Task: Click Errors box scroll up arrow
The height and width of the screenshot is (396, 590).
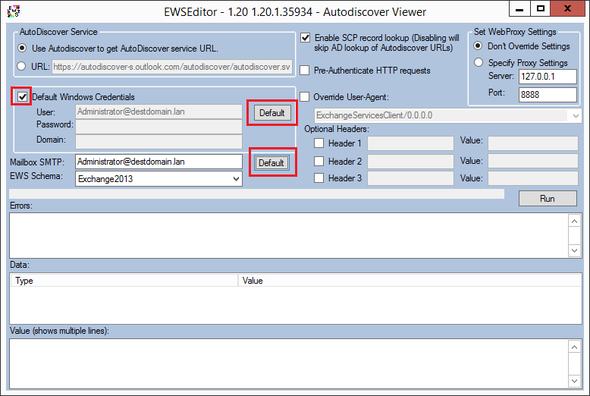Action: (575, 221)
